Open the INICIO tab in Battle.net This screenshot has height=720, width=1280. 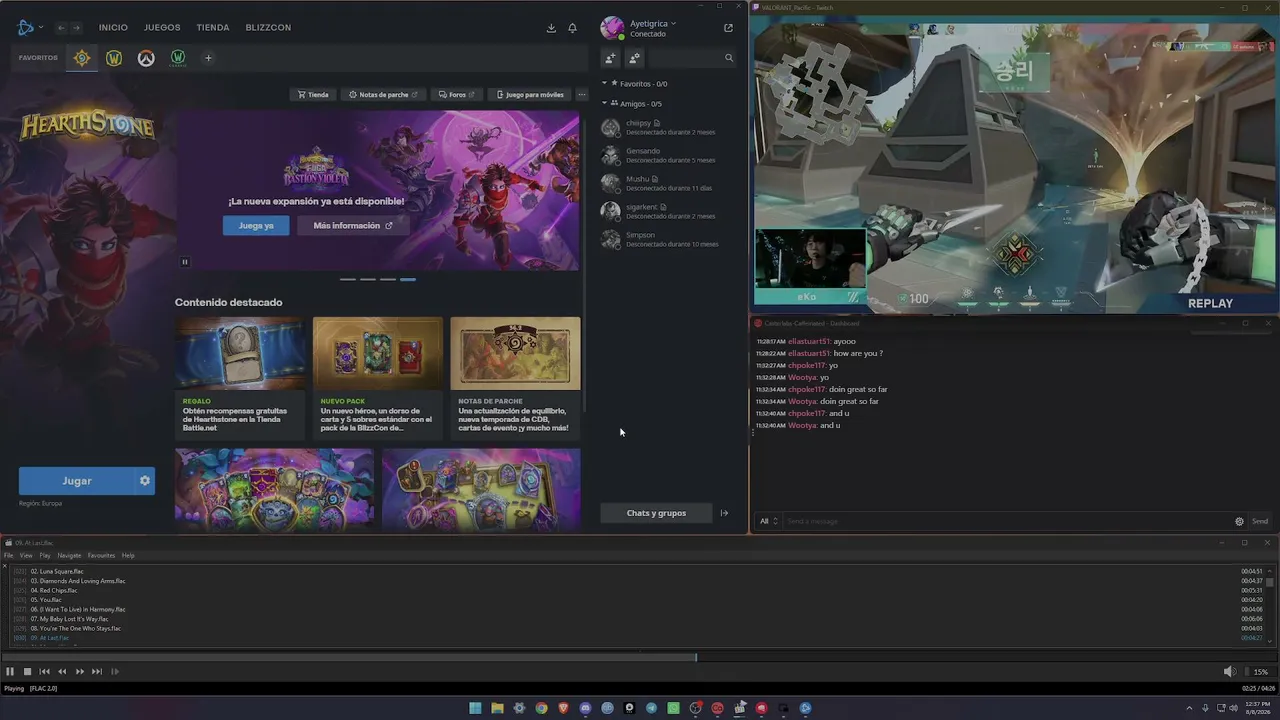coord(113,28)
